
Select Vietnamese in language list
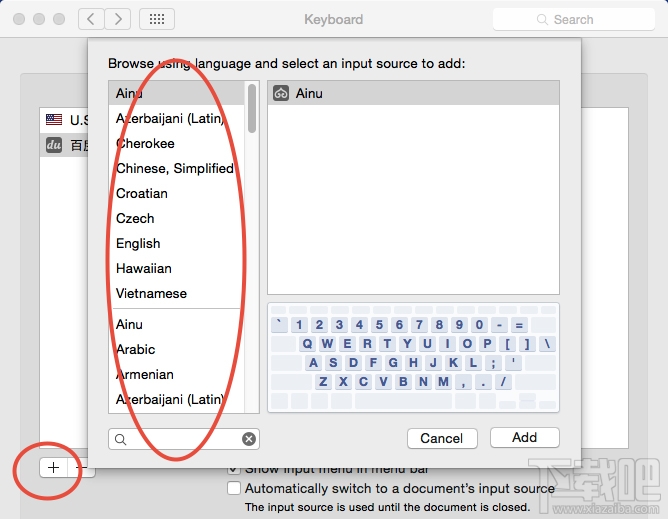pyautogui.click(x=177, y=294)
